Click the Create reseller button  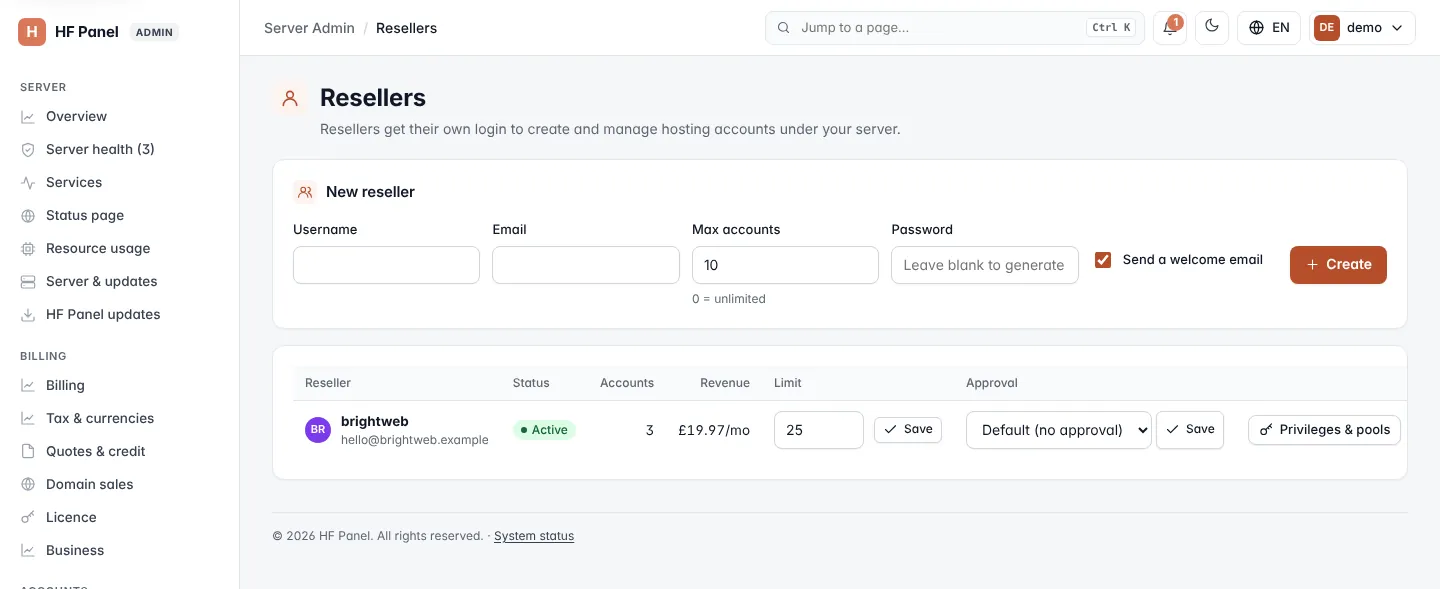(1338, 265)
